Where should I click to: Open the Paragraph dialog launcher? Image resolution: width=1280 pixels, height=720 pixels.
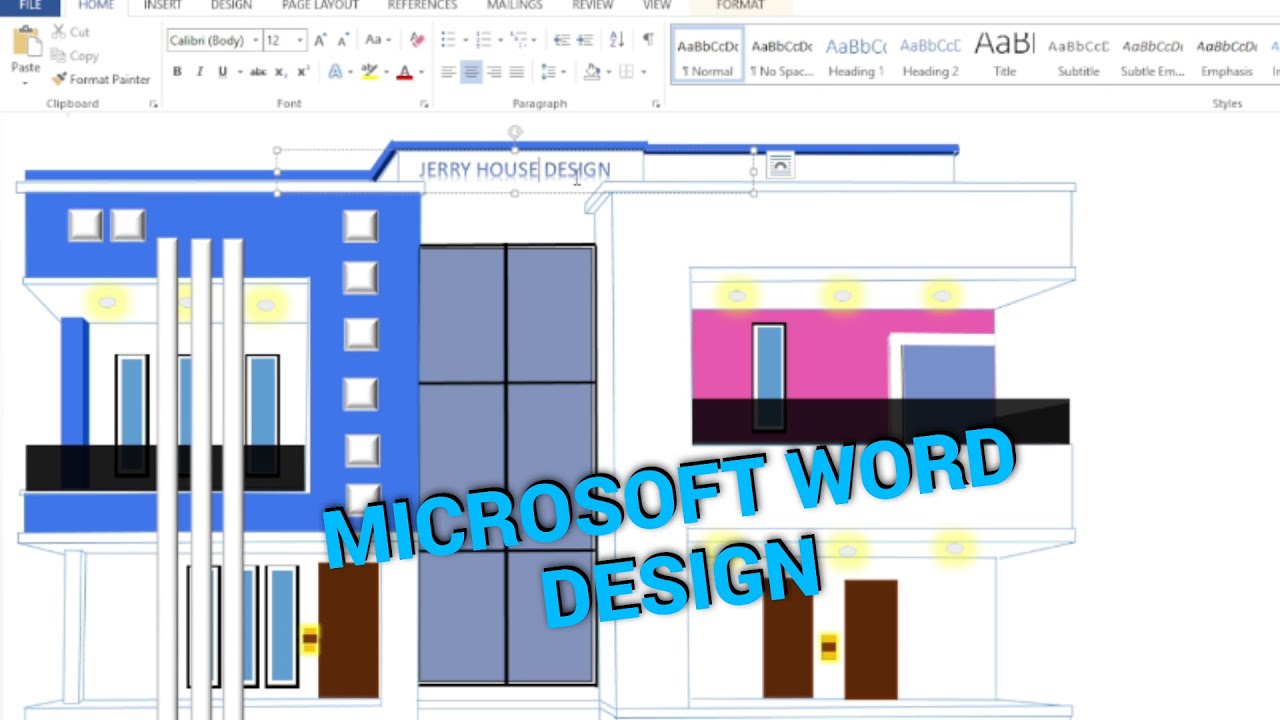point(656,104)
